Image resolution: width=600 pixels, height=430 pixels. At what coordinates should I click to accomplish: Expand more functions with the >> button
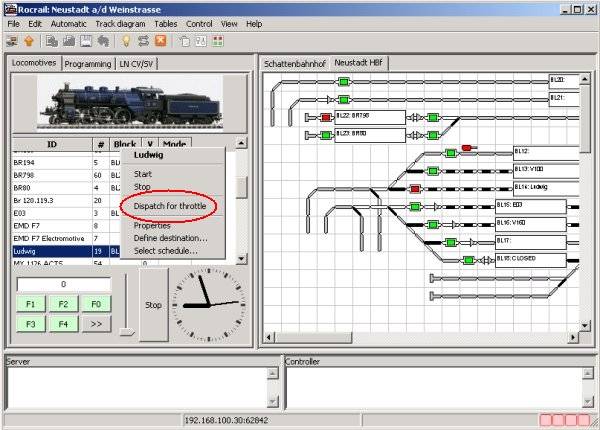pos(95,324)
